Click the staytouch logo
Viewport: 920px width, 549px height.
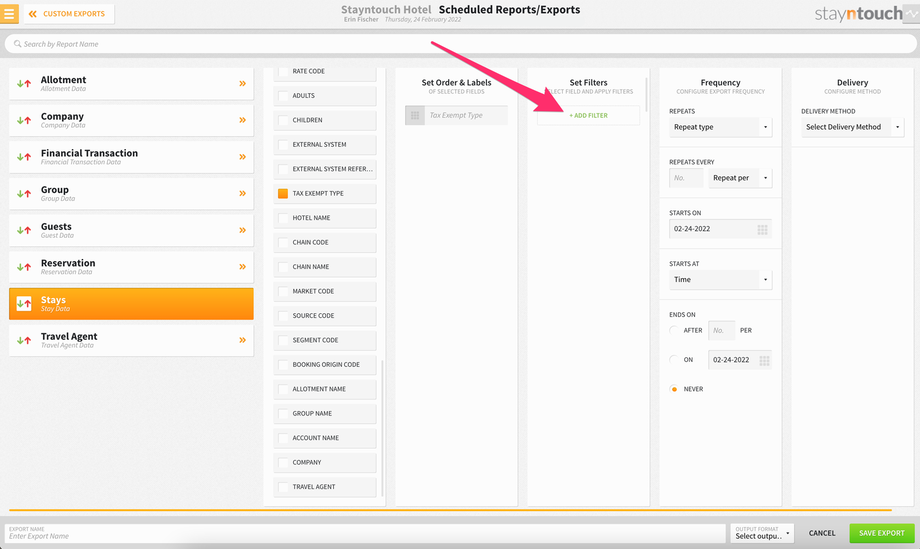pyautogui.click(x=858, y=13)
